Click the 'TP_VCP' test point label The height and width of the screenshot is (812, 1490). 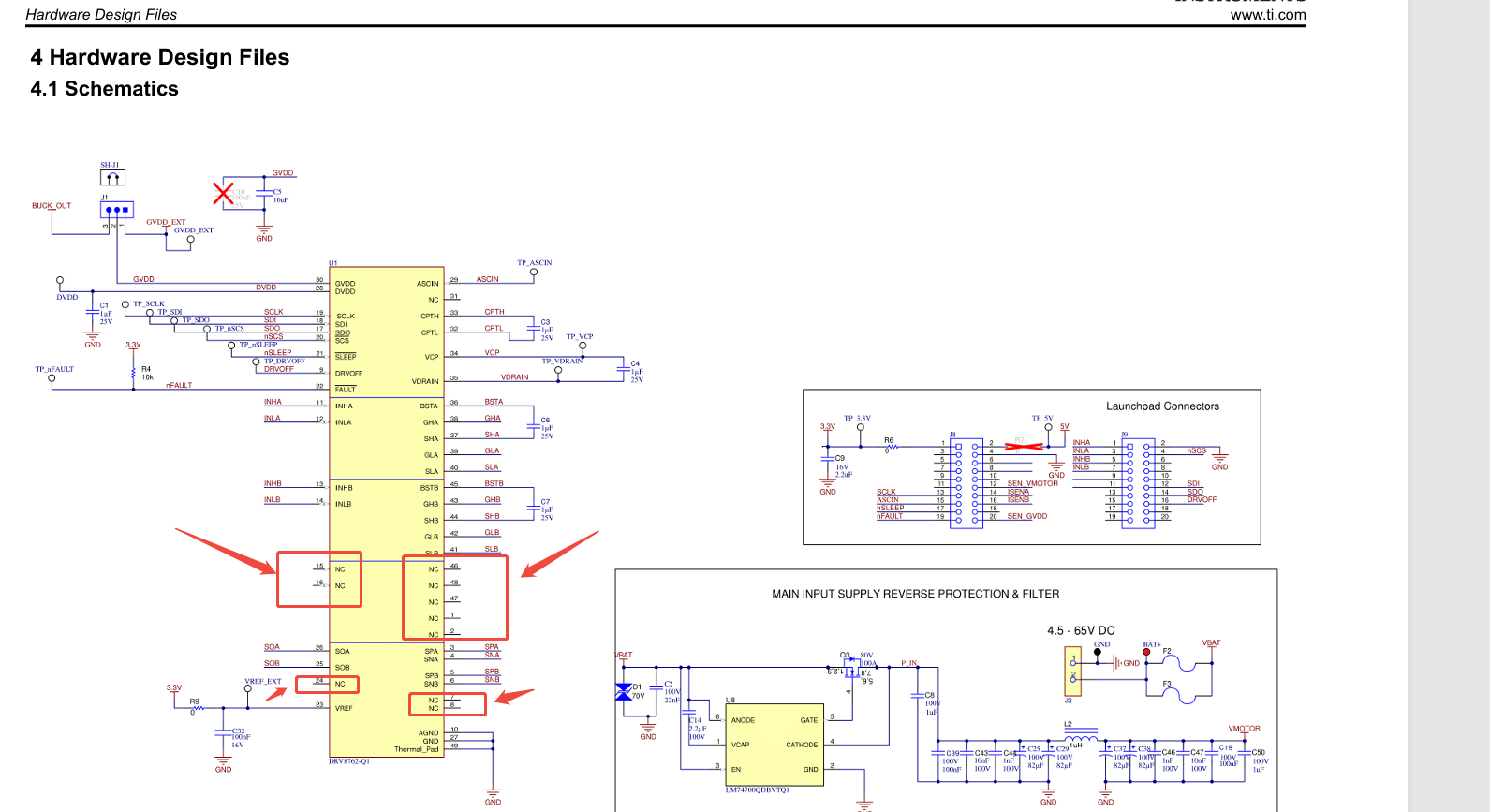pyautogui.click(x=580, y=336)
